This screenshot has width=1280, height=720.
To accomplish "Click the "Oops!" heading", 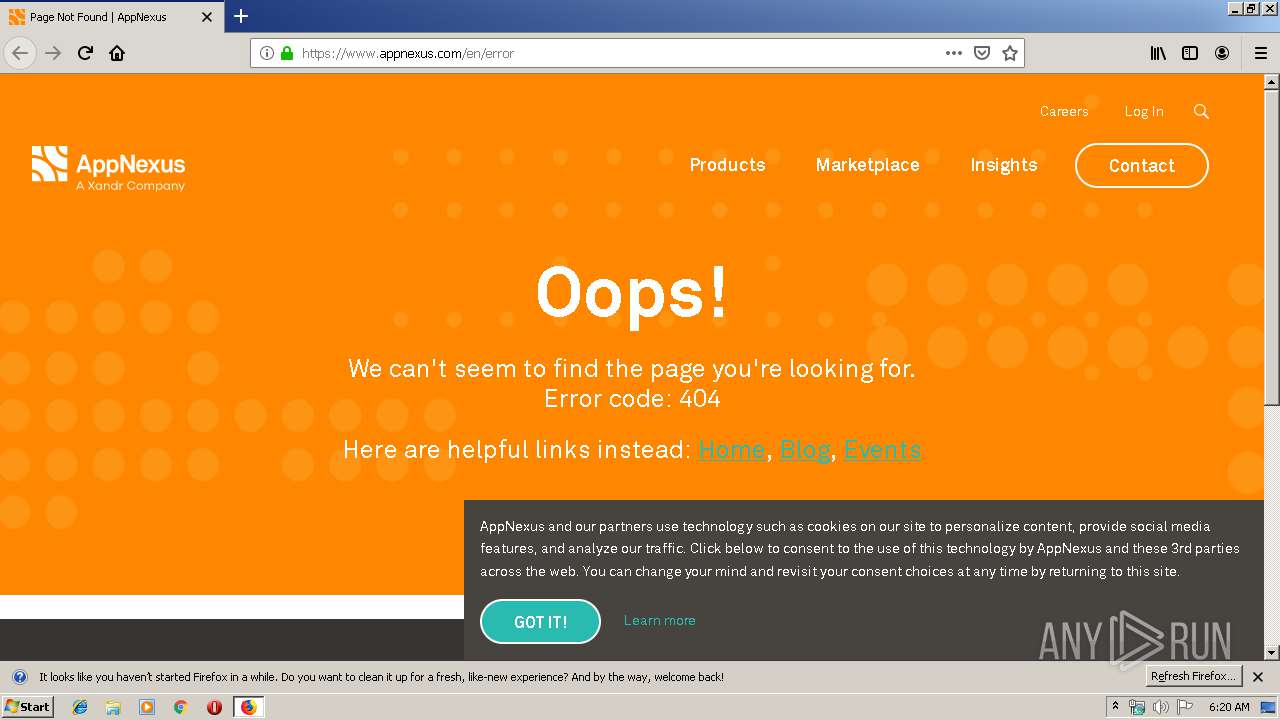I will [632, 293].
